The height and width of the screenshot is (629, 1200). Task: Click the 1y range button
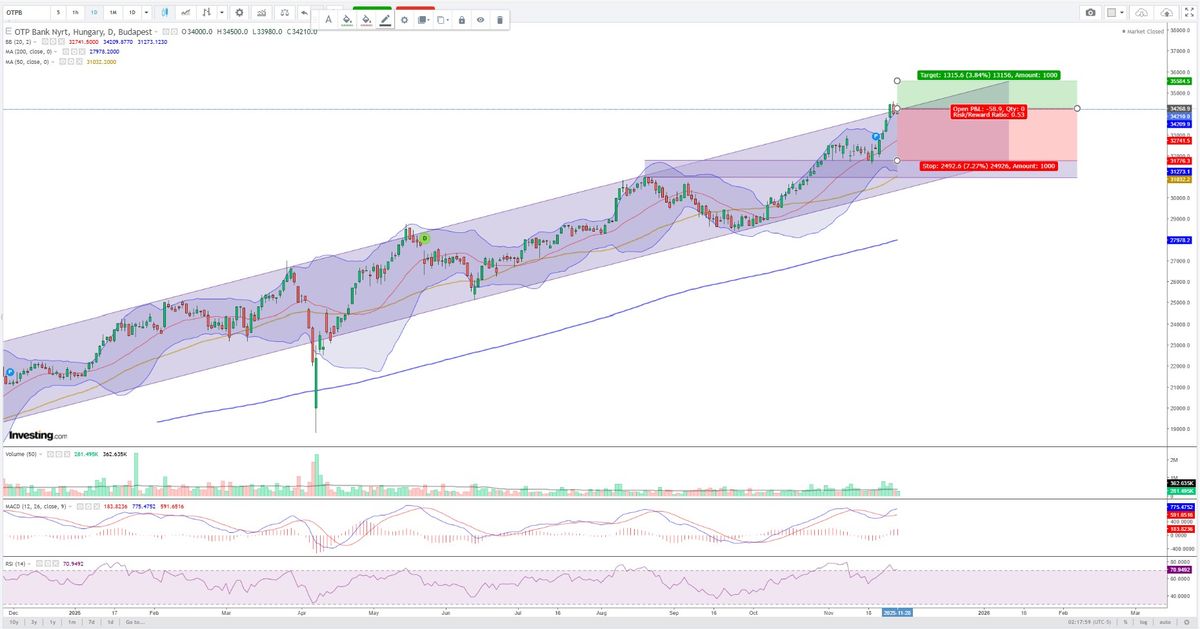click(x=51, y=622)
